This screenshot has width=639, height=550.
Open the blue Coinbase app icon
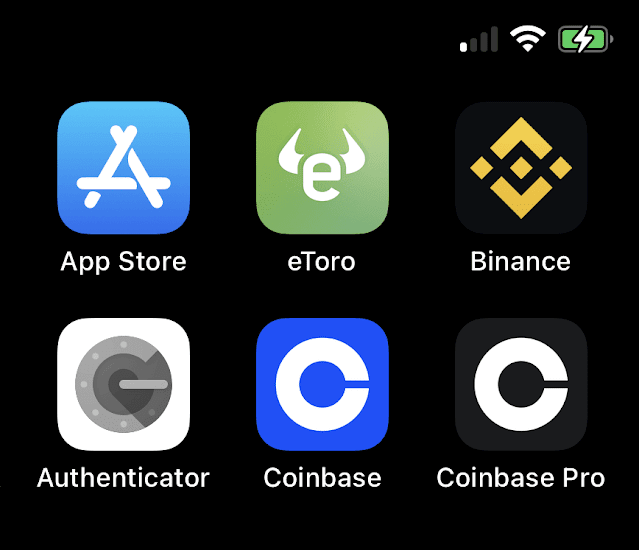[x=322, y=384]
